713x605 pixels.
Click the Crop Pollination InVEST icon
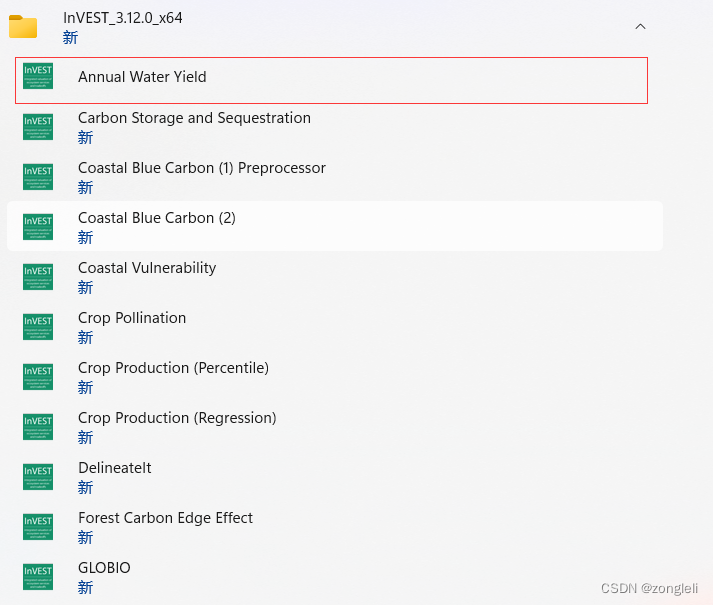[38, 327]
